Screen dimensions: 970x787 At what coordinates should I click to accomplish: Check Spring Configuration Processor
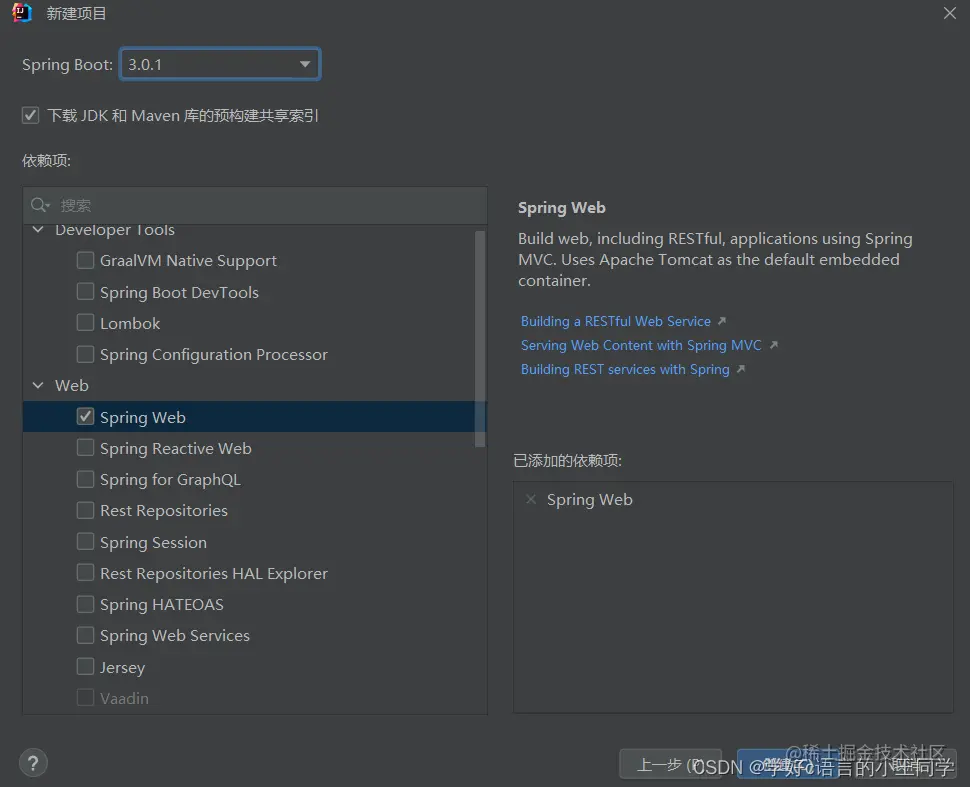pyautogui.click(x=85, y=354)
